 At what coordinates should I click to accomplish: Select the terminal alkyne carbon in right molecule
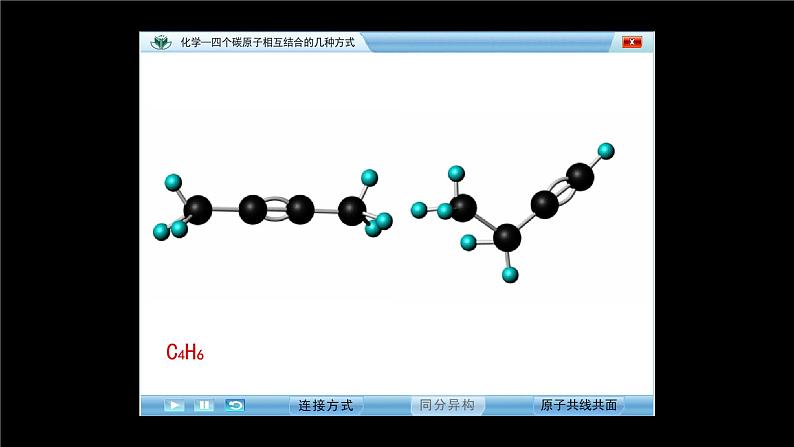pyautogui.click(x=580, y=177)
